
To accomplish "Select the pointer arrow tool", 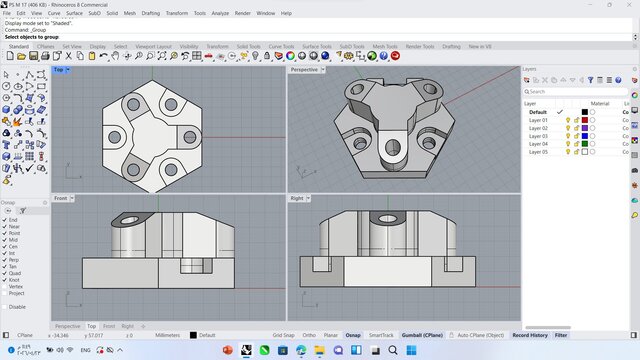I will click(6, 75).
